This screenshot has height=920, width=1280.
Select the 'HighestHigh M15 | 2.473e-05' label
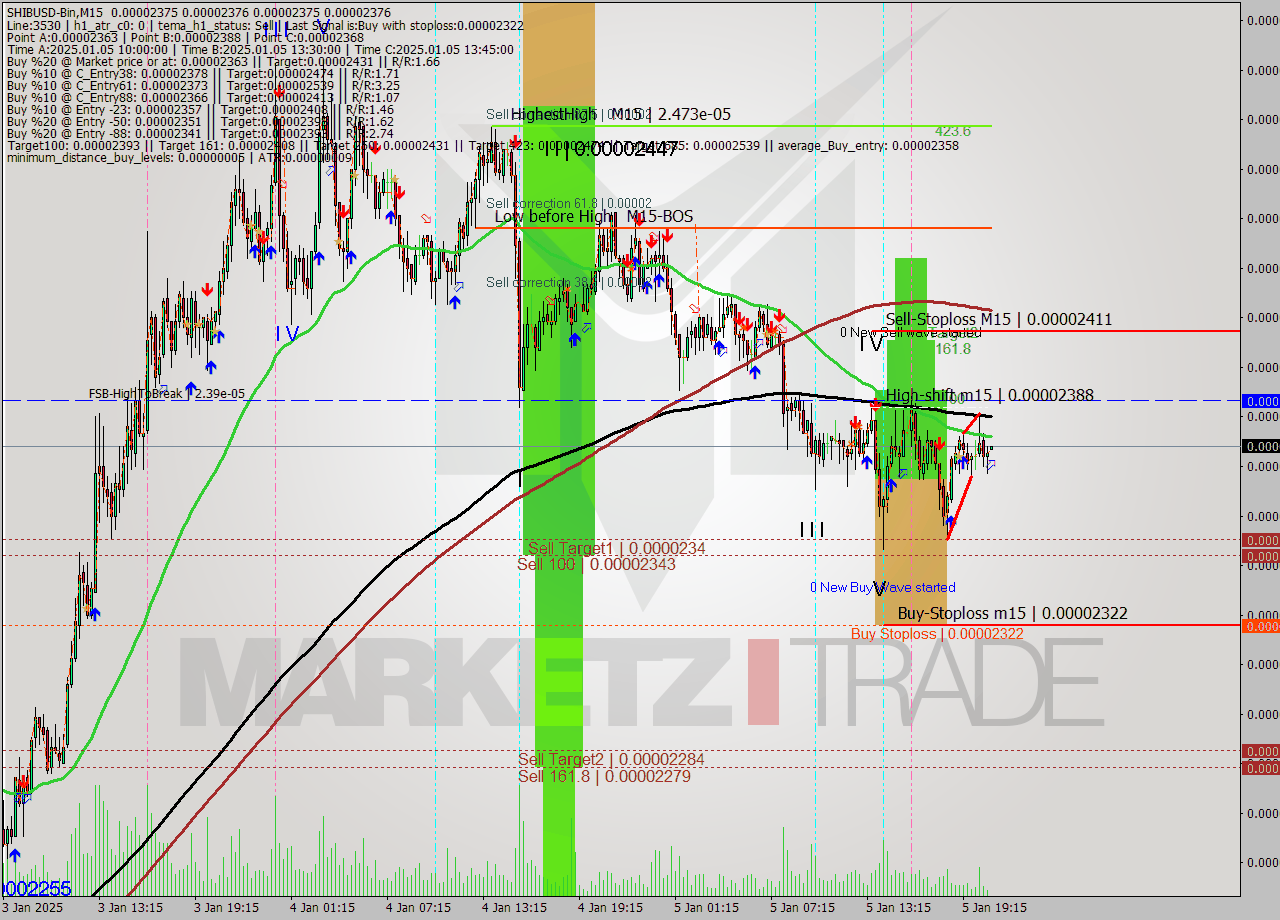tap(620, 114)
